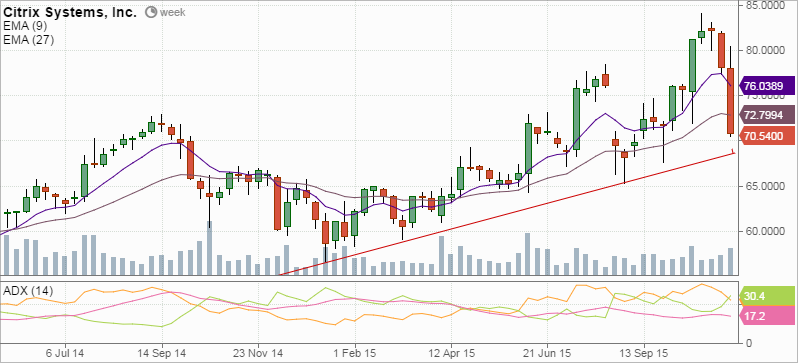
Task: Click the 12 Apr 15 date label
Action: (451, 352)
